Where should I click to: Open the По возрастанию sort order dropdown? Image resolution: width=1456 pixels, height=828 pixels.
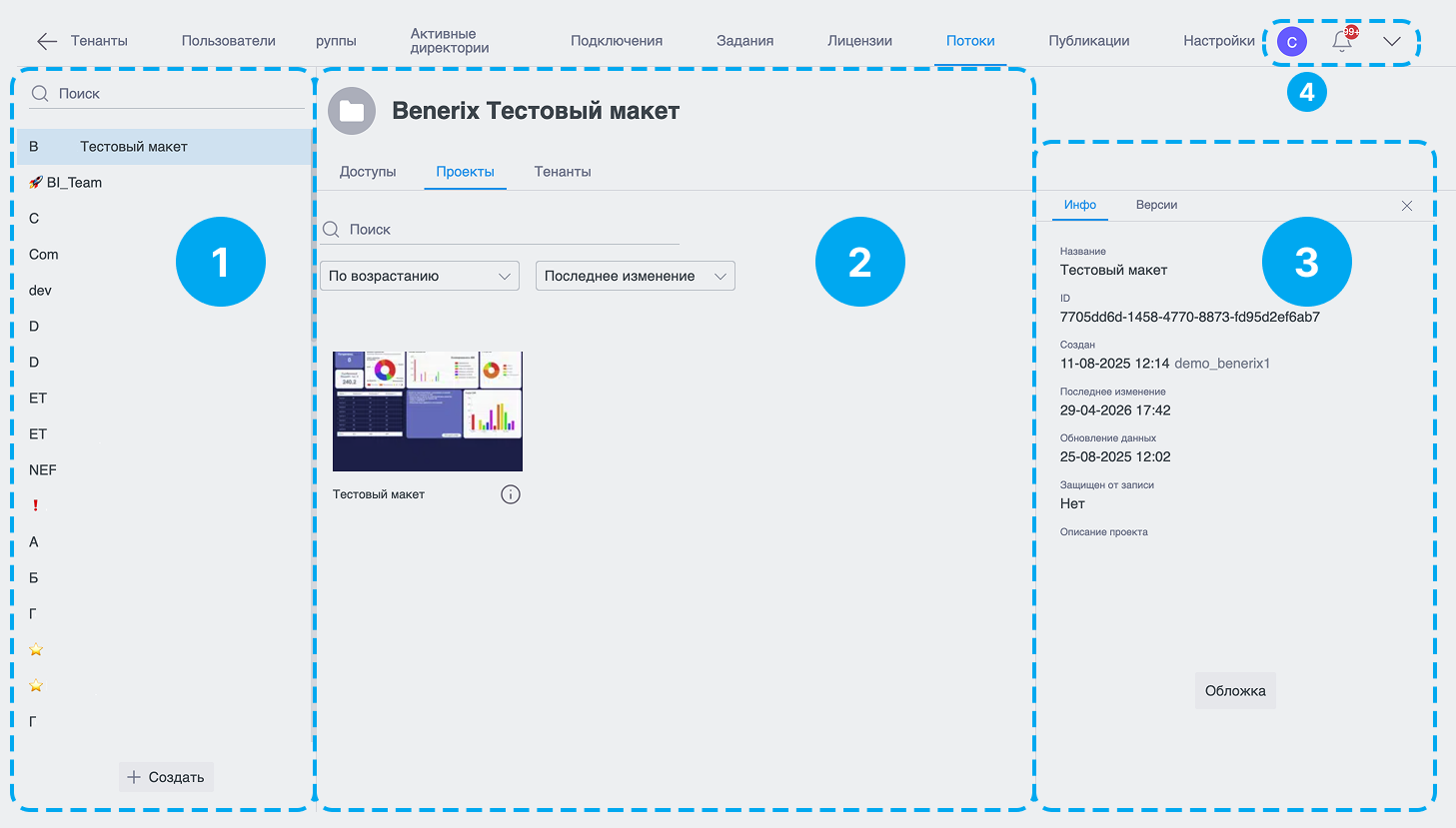click(x=420, y=276)
